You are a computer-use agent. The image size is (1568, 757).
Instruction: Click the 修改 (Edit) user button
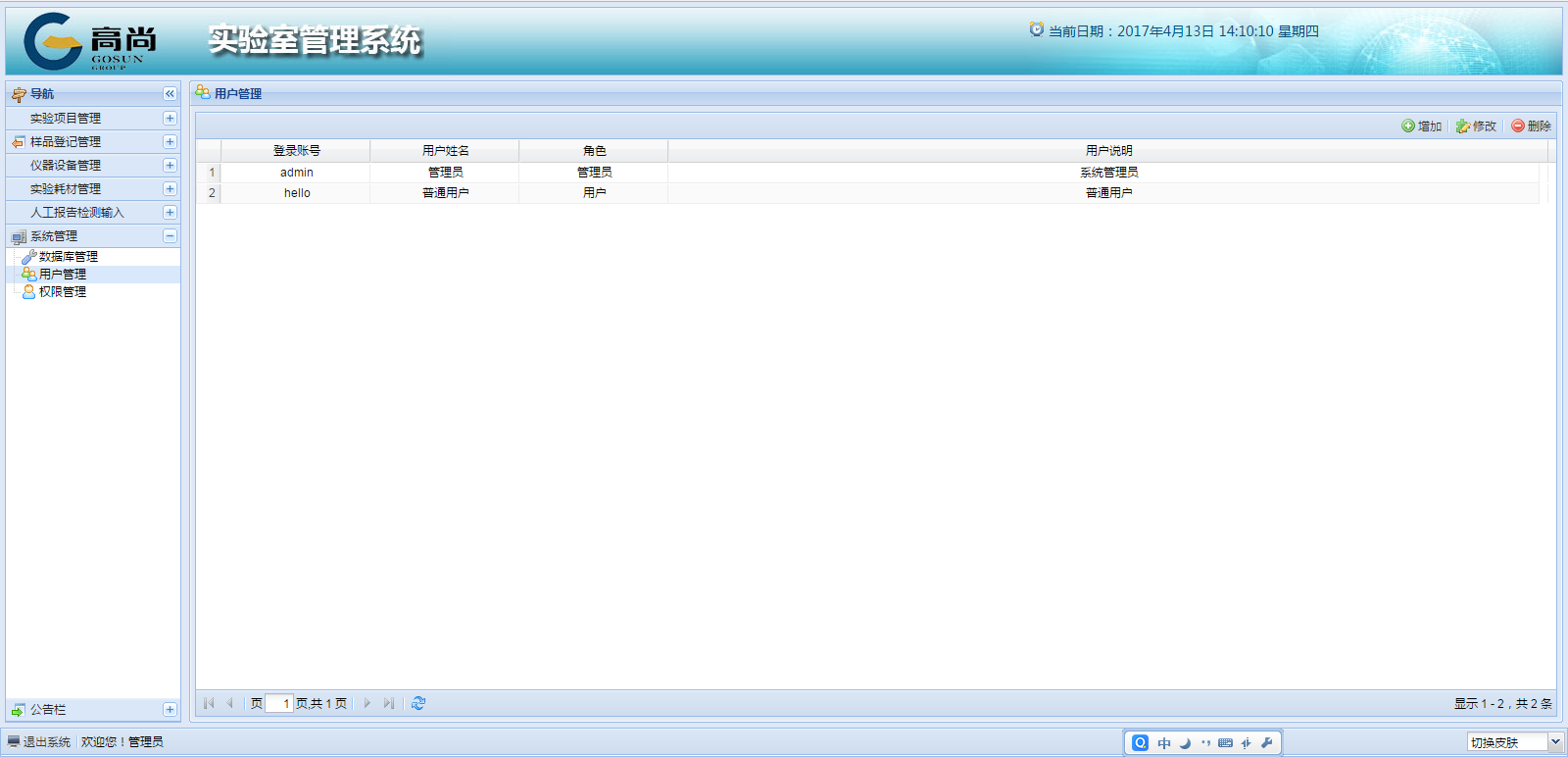[x=1476, y=126]
